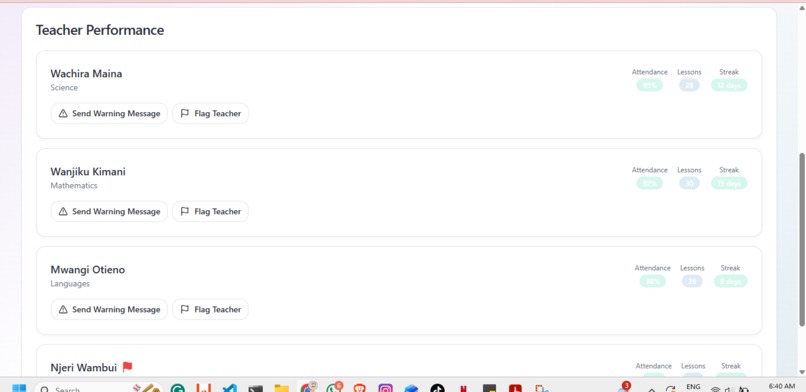Click Wachira Maina's streak days badge
This screenshot has width=806, height=392.
[x=729, y=85]
